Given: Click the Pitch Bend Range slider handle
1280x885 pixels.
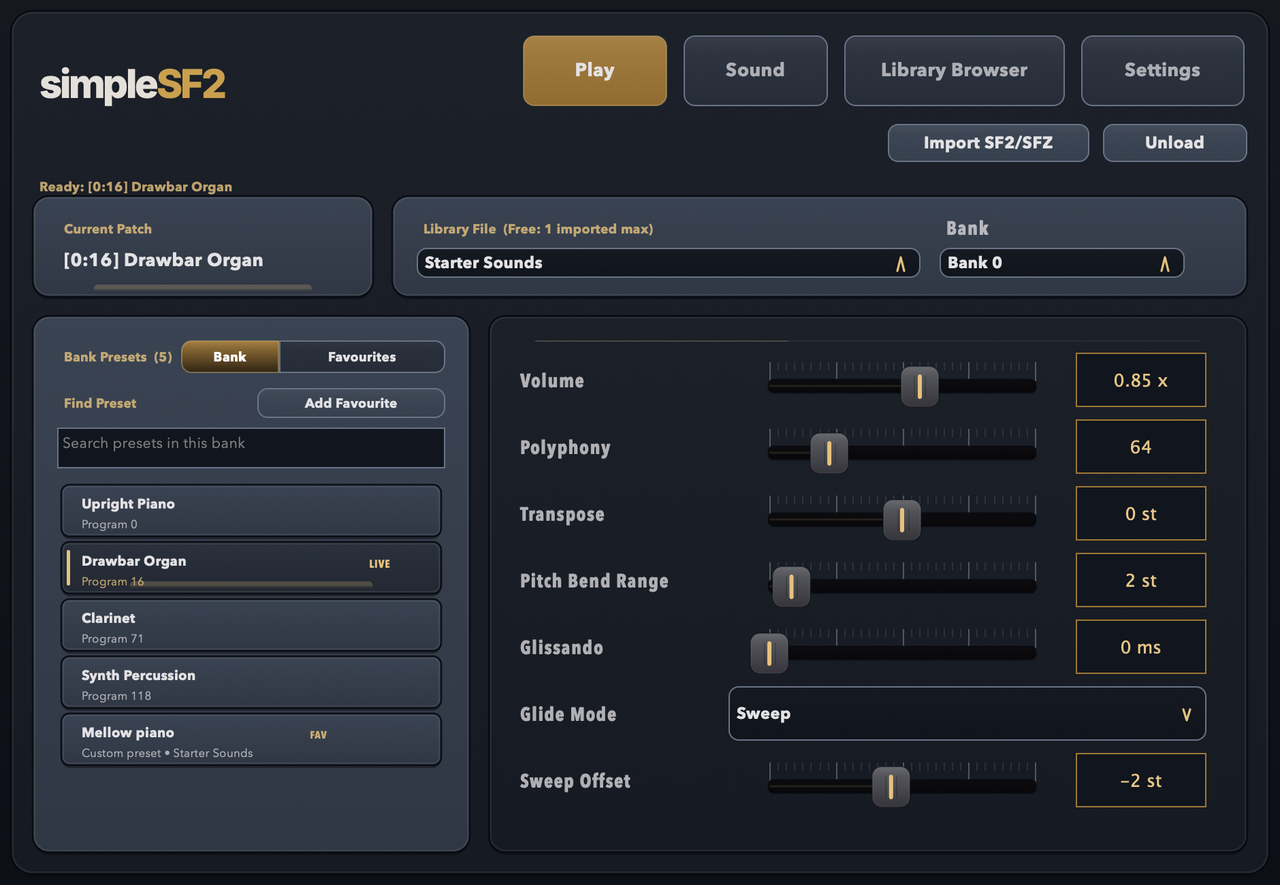Looking at the screenshot, I should [x=791, y=587].
